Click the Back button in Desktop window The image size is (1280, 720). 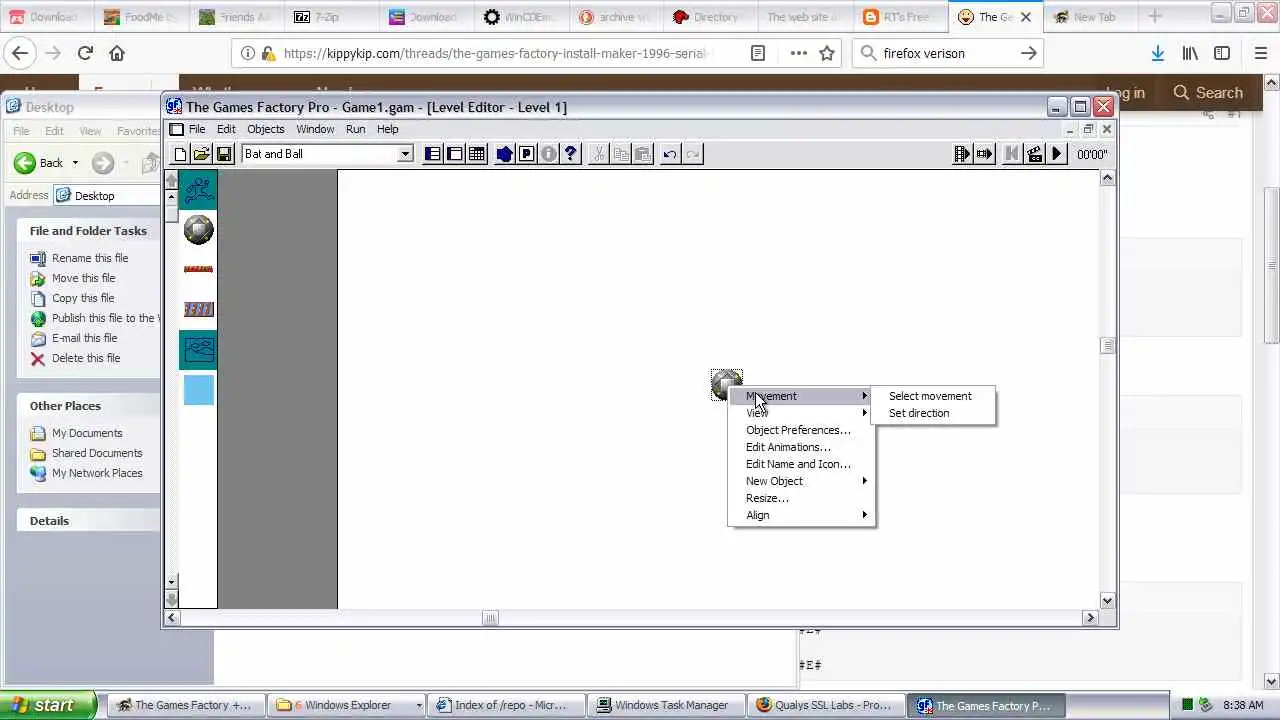point(40,163)
